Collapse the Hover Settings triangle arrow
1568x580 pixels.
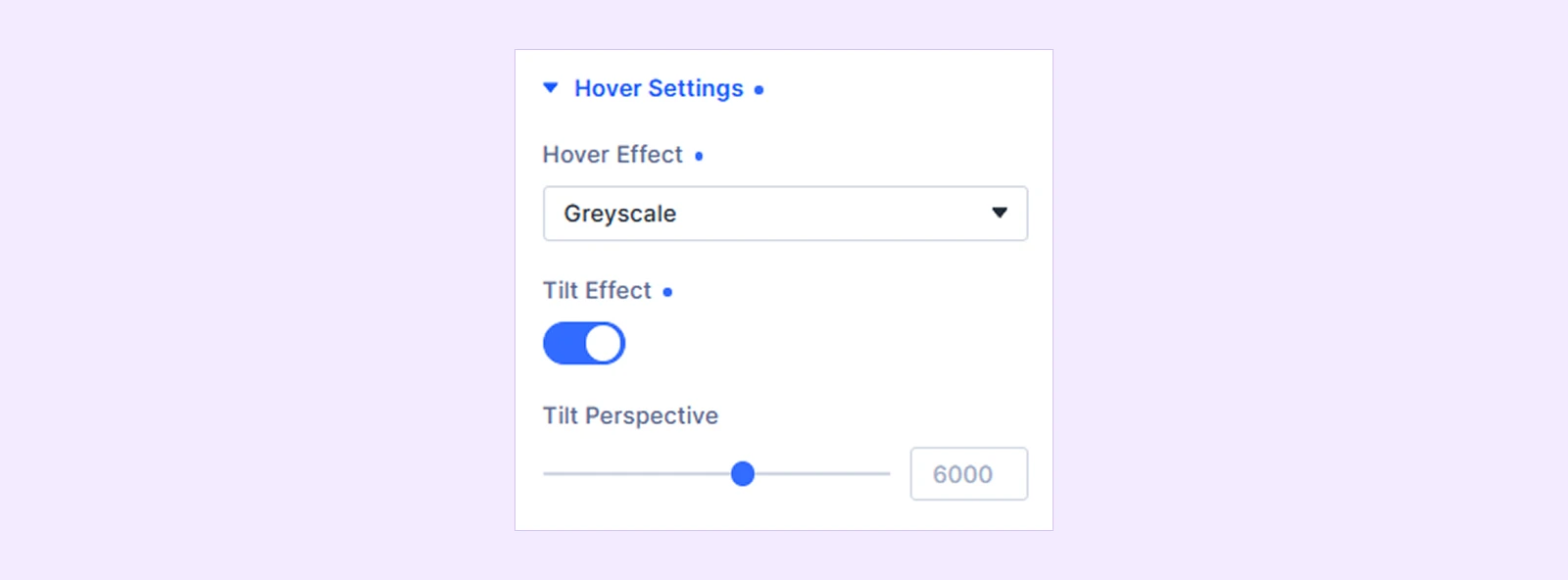(x=551, y=88)
